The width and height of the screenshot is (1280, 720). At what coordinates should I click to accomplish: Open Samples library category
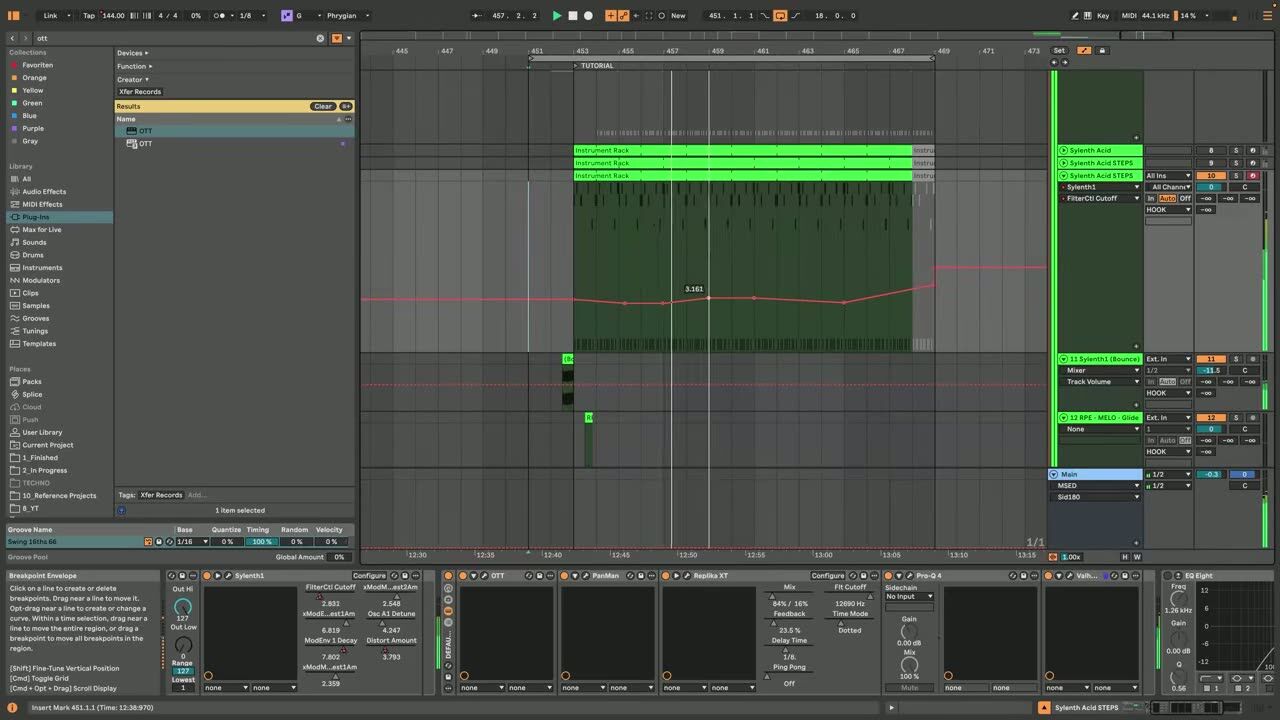click(36, 306)
